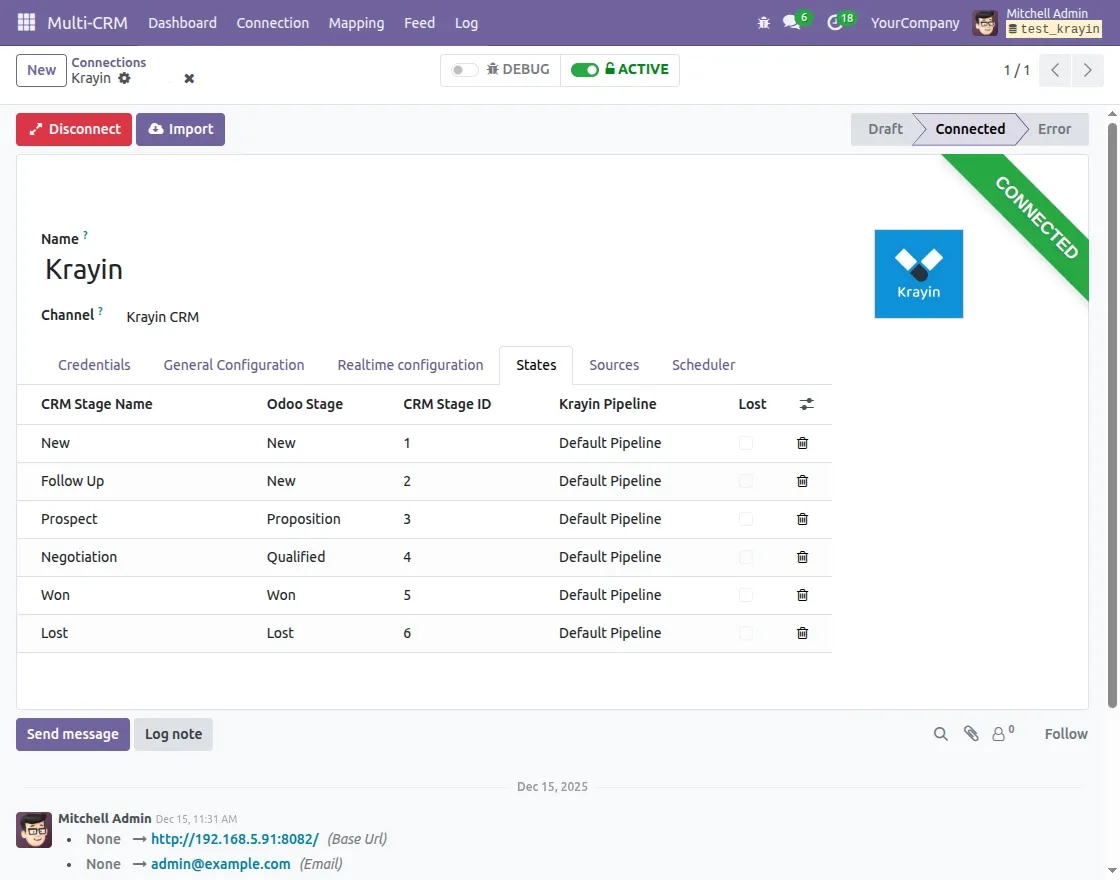Open the apps grid menu
The width and height of the screenshot is (1120, 880).
[25, 22]
